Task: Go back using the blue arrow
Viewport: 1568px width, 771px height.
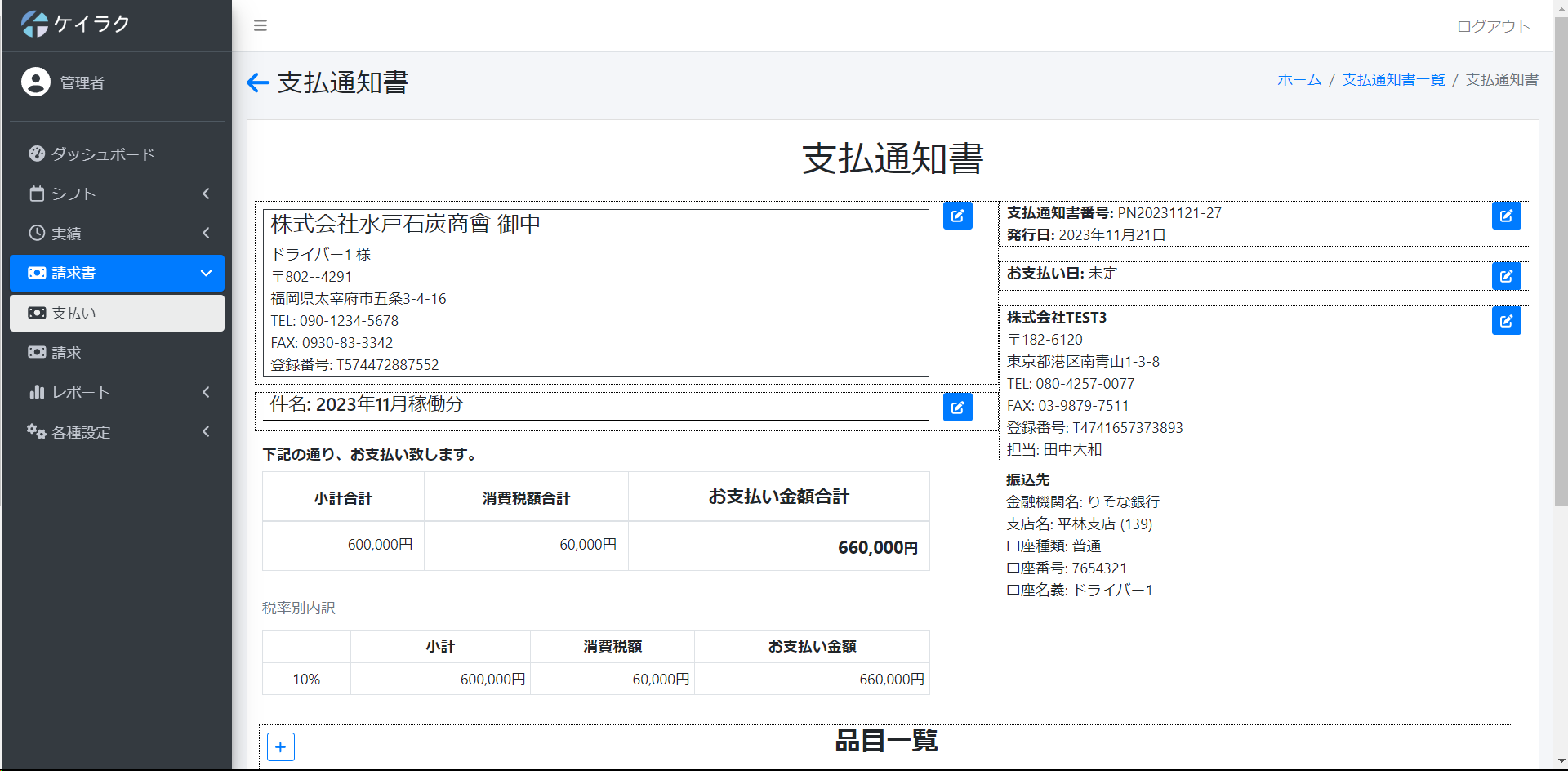Action: [x=258, y=82]
